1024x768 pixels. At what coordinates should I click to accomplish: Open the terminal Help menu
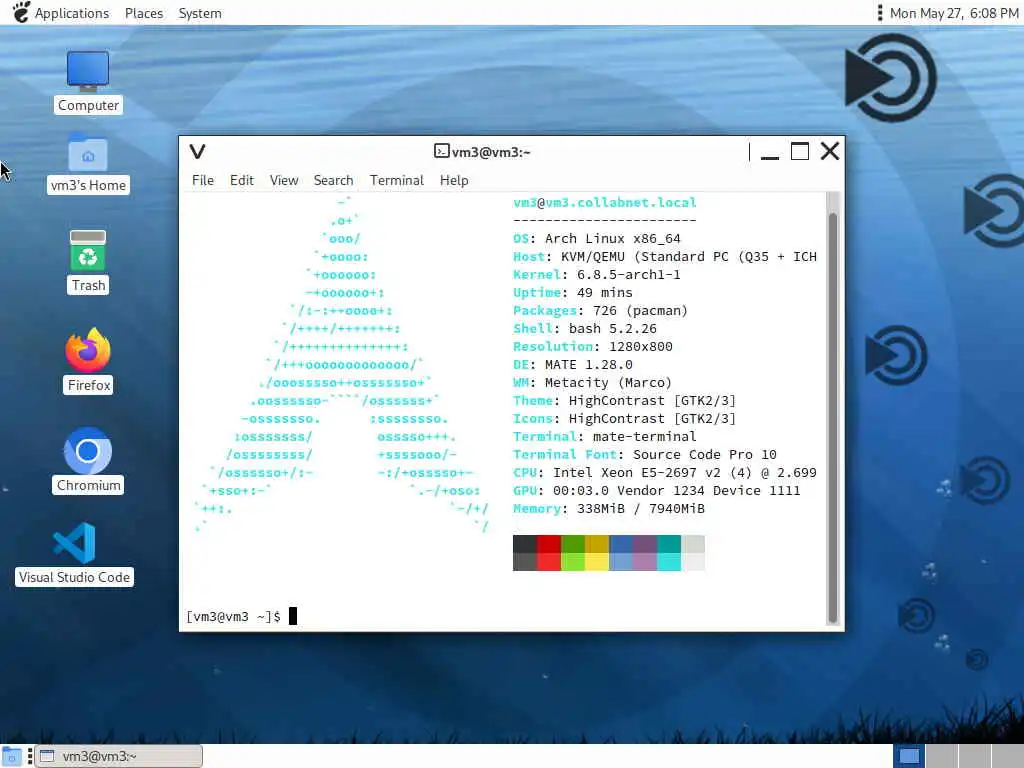click(454, 180)
